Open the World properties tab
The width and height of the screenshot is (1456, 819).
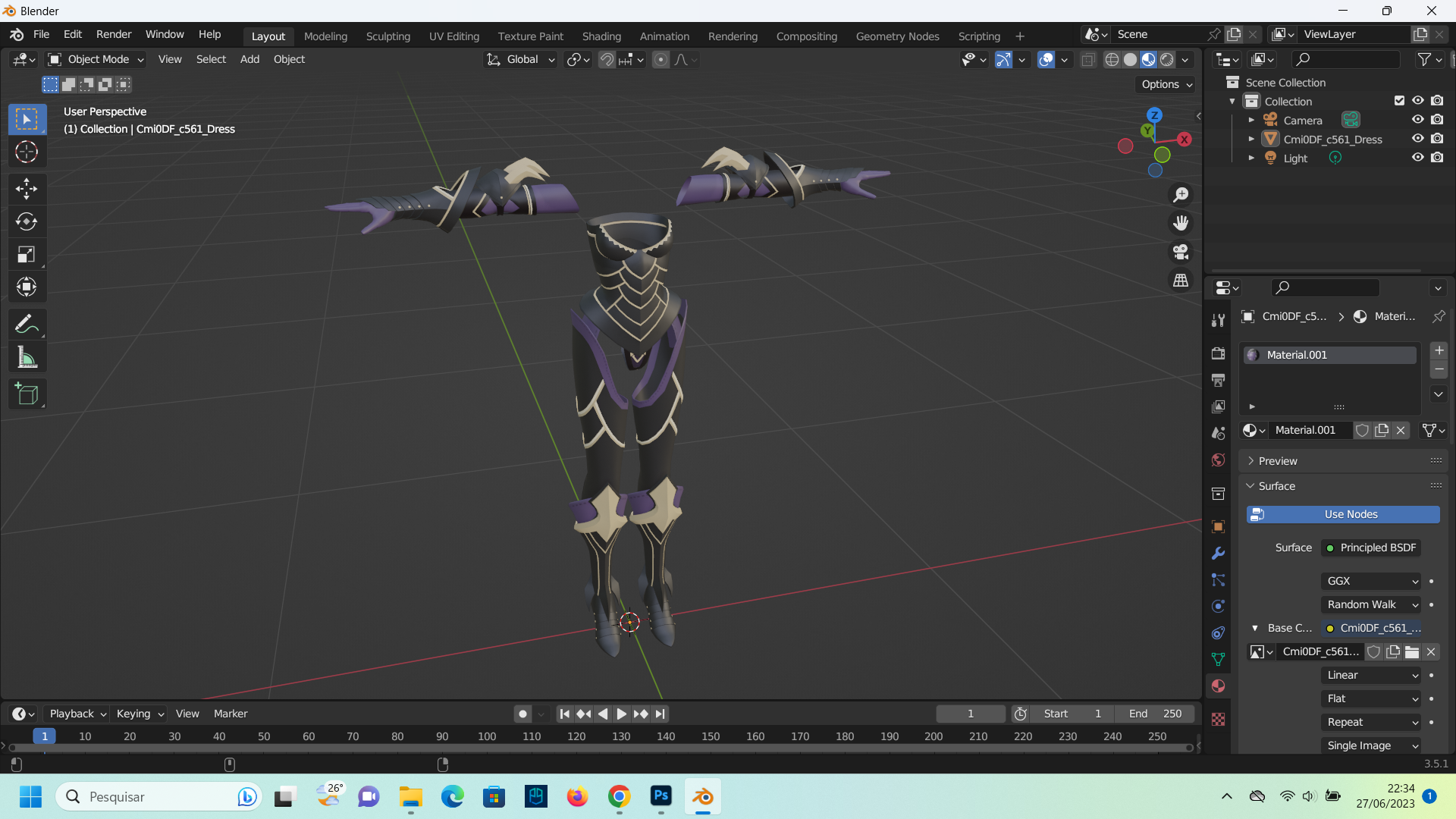coord(1219,460)
